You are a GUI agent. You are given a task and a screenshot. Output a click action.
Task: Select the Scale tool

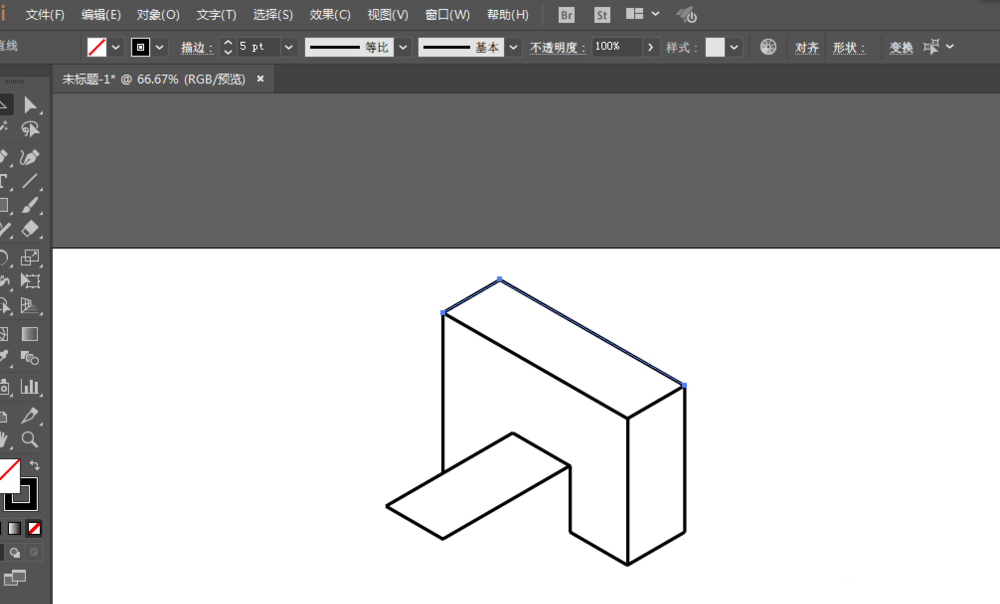coord(29,258)
